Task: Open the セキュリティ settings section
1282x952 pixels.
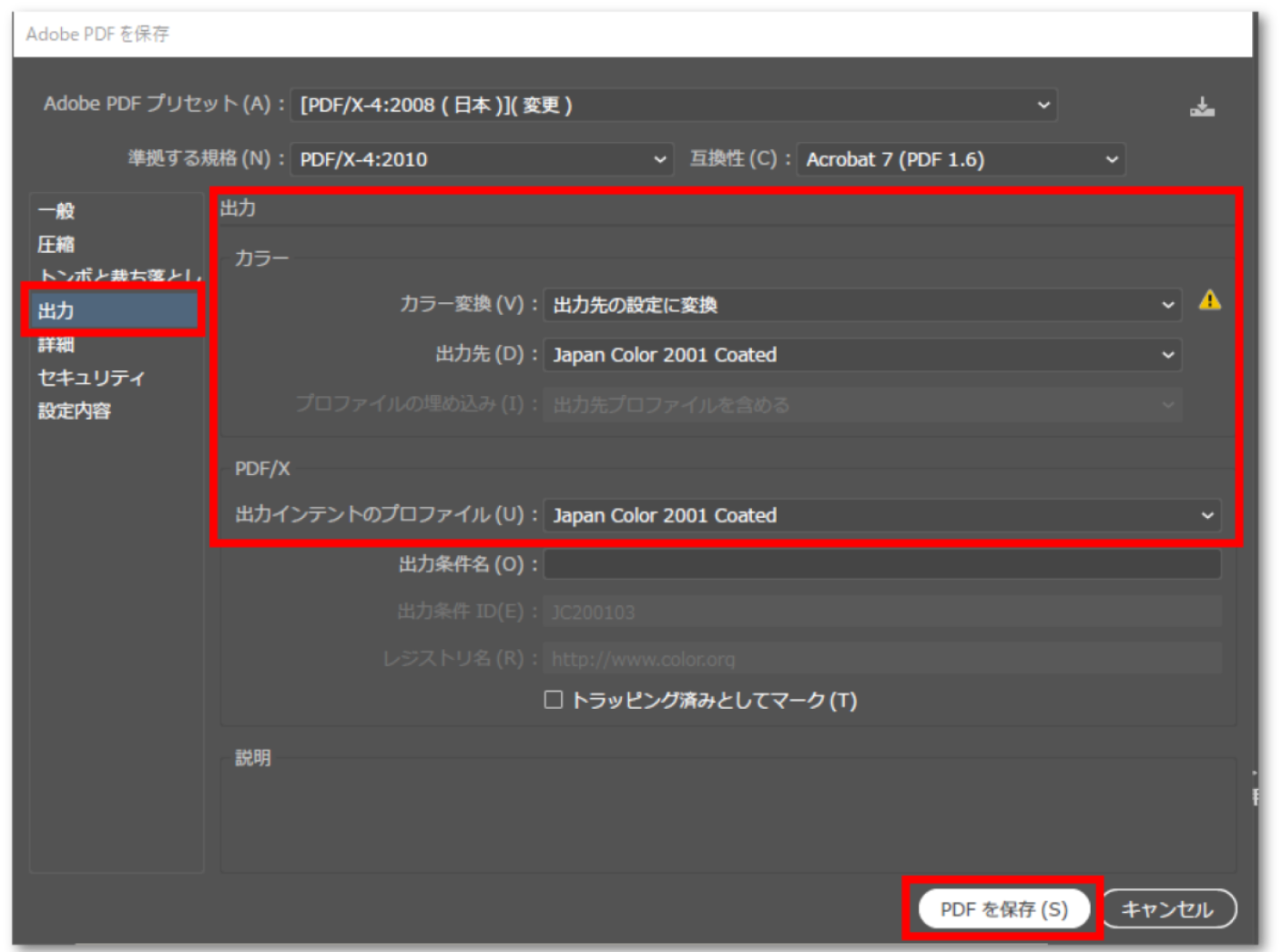Action: [91, 378]
